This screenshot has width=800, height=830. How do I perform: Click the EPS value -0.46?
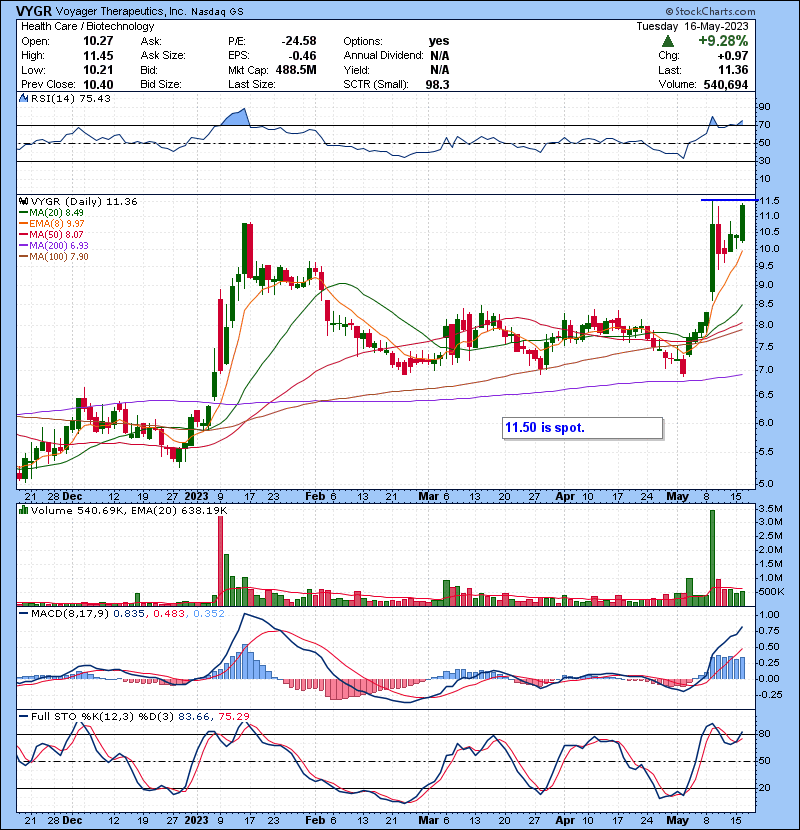click(x=301, y=56)
